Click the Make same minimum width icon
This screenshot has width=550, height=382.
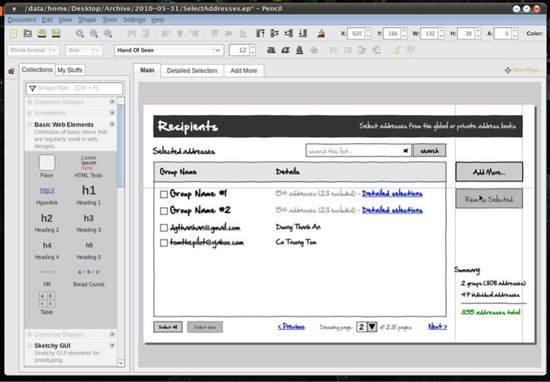(x=289, y=33)
